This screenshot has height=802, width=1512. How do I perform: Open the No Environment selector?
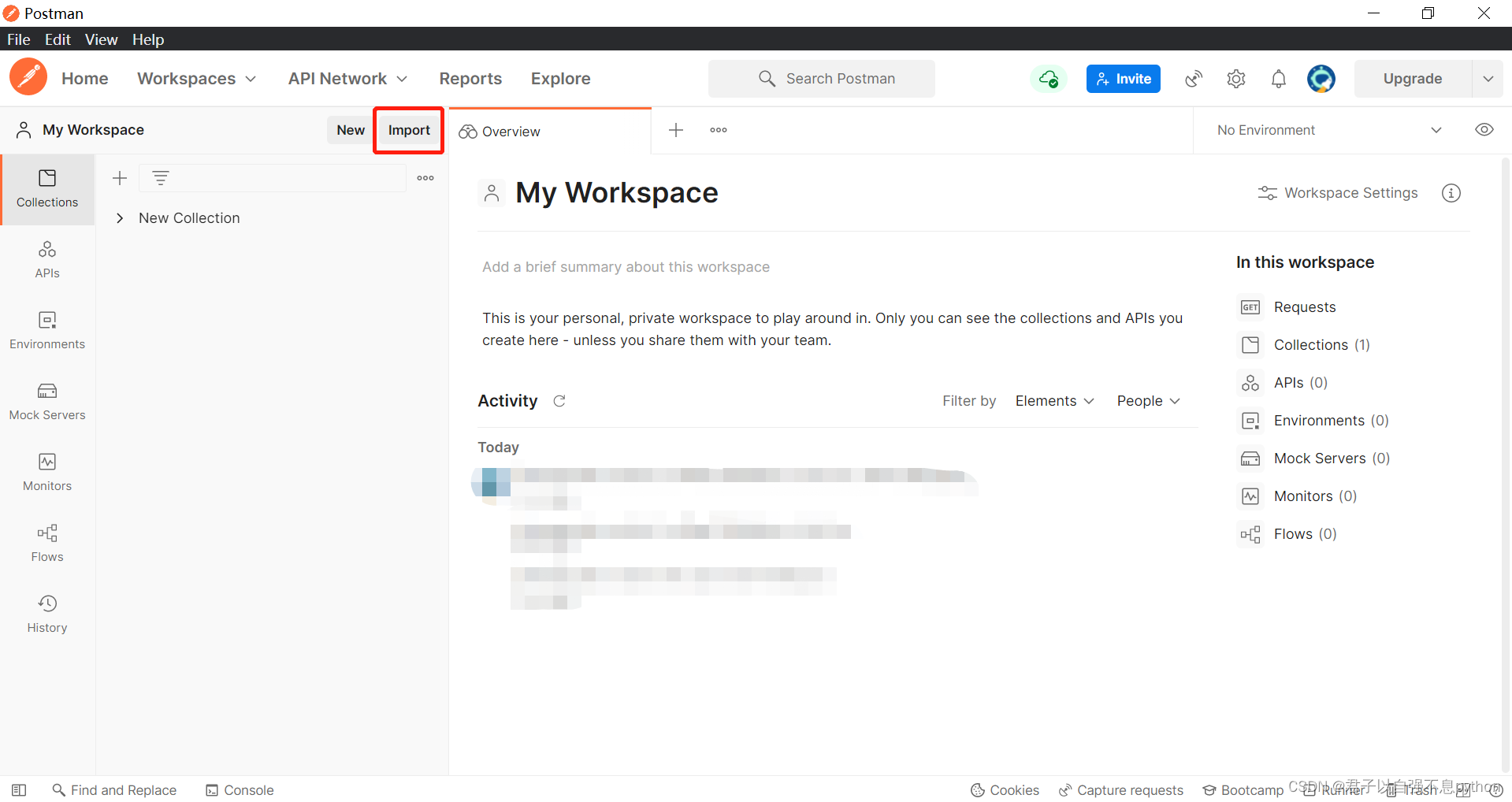tap(1330, 130)
